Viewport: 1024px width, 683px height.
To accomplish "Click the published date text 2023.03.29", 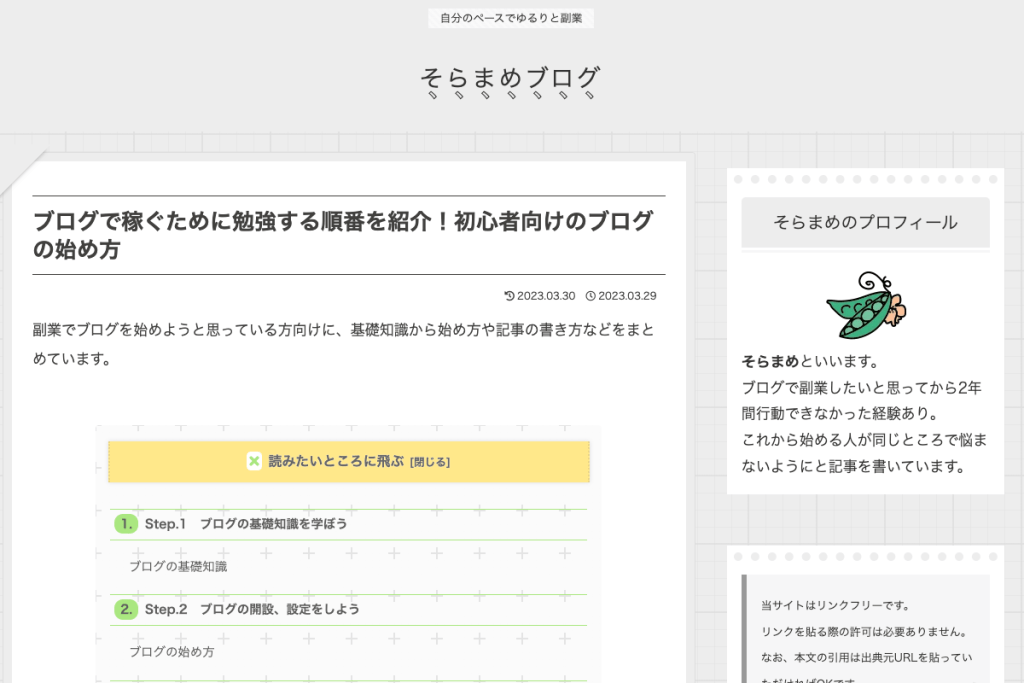I will (627, 295).
